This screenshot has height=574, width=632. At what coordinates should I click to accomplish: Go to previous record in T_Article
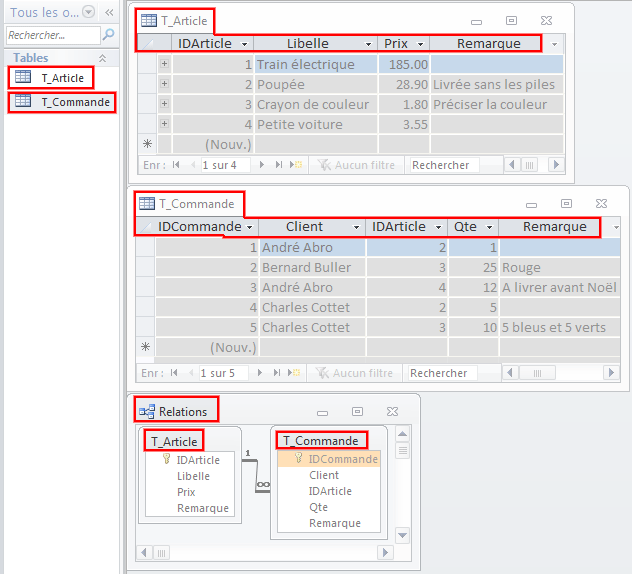[192, 165]
